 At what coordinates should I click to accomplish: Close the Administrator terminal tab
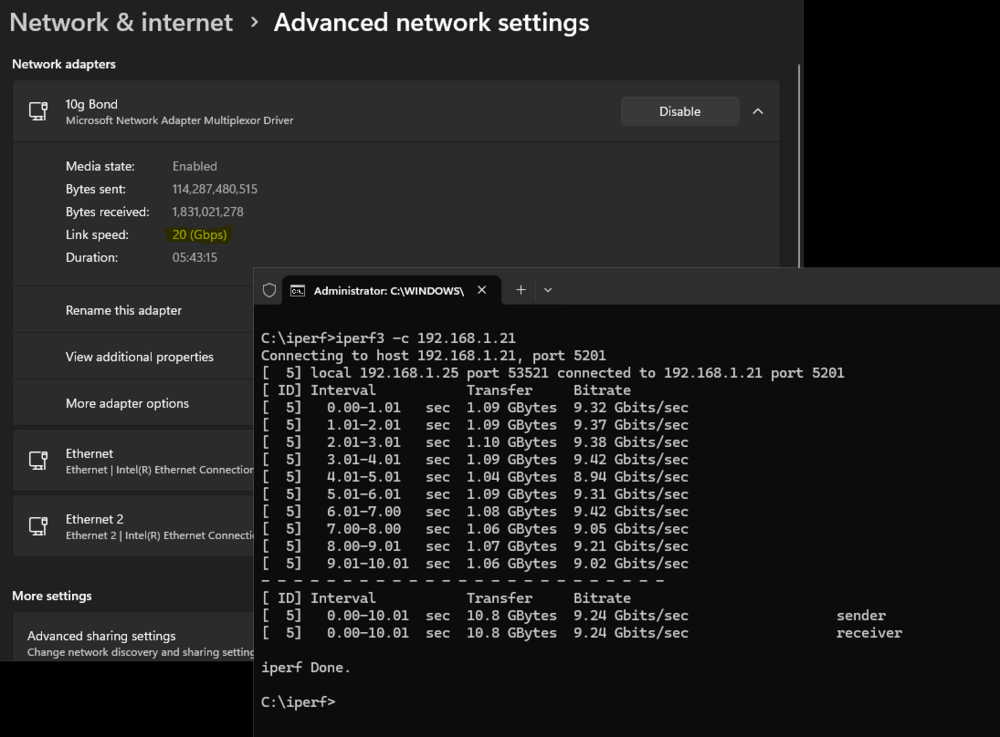click(482, 290)
